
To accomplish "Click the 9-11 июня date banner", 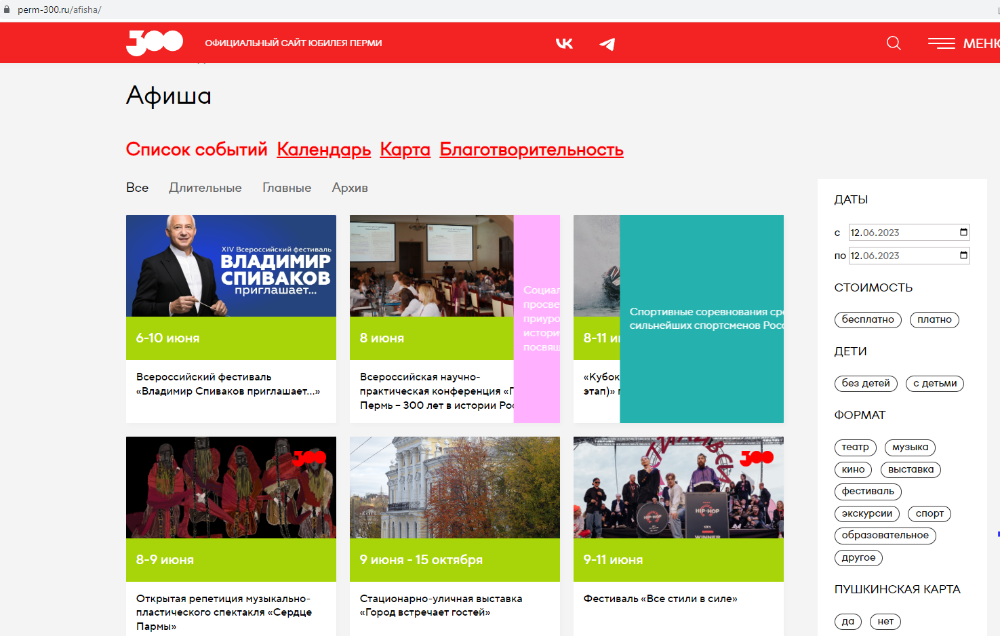I will point(679,560).
